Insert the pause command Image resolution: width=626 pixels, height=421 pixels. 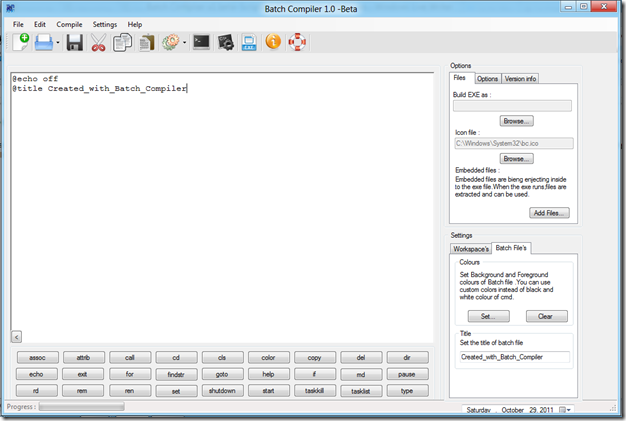[x=407, y=374]
